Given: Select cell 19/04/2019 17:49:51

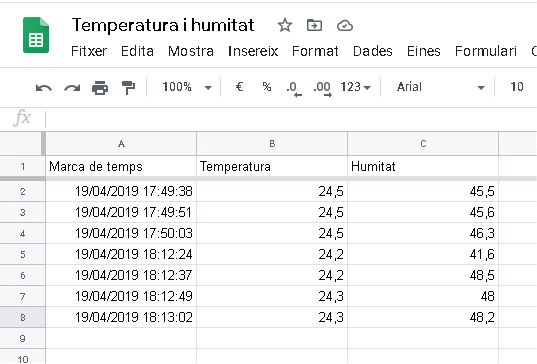Looking at the screenshot, I should coord(121,213).
